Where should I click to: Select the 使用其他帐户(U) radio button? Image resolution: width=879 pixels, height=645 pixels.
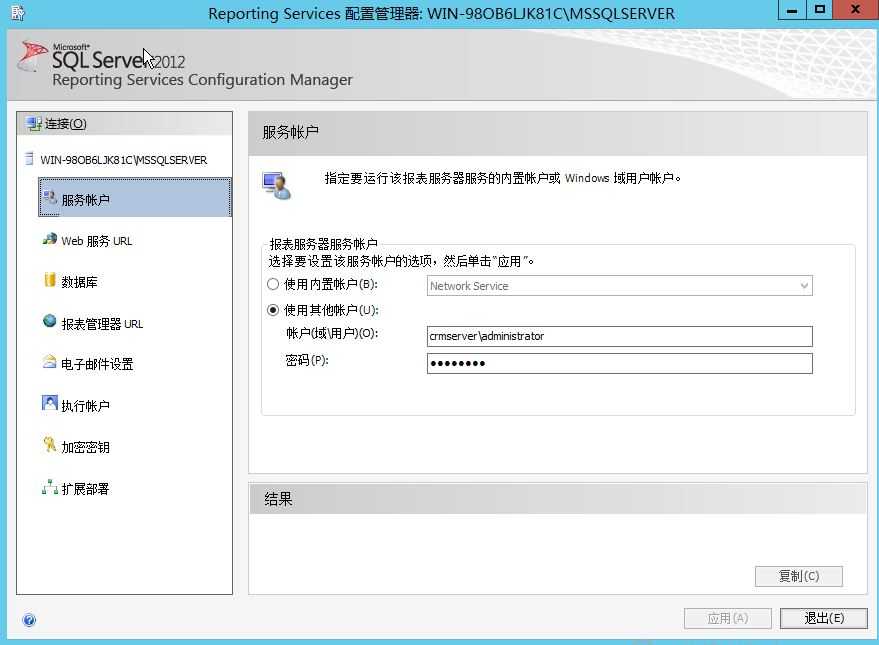click(273, 310)
